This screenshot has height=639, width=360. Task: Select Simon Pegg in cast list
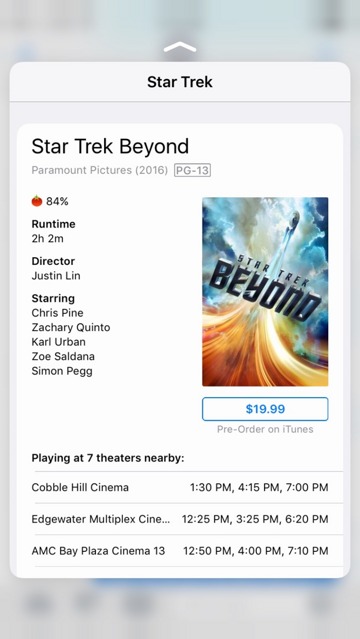tap(62, 371)
